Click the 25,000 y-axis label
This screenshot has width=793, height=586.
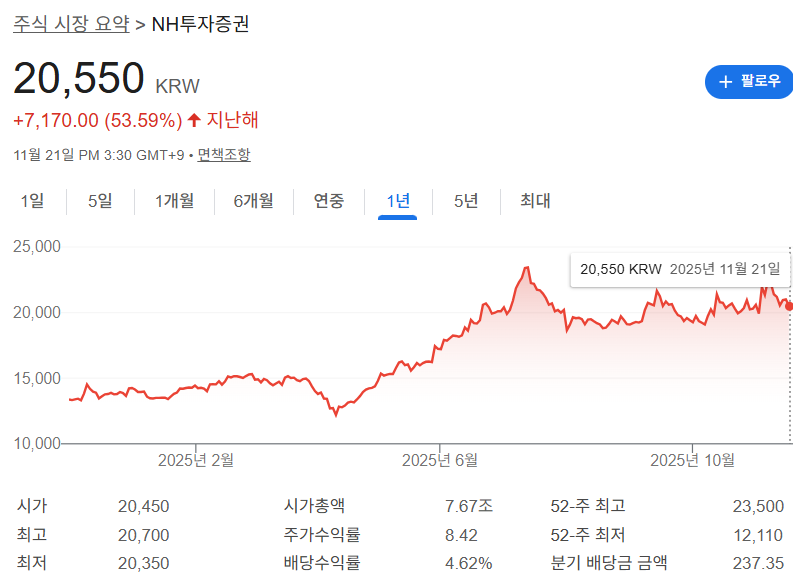(36, 247)
